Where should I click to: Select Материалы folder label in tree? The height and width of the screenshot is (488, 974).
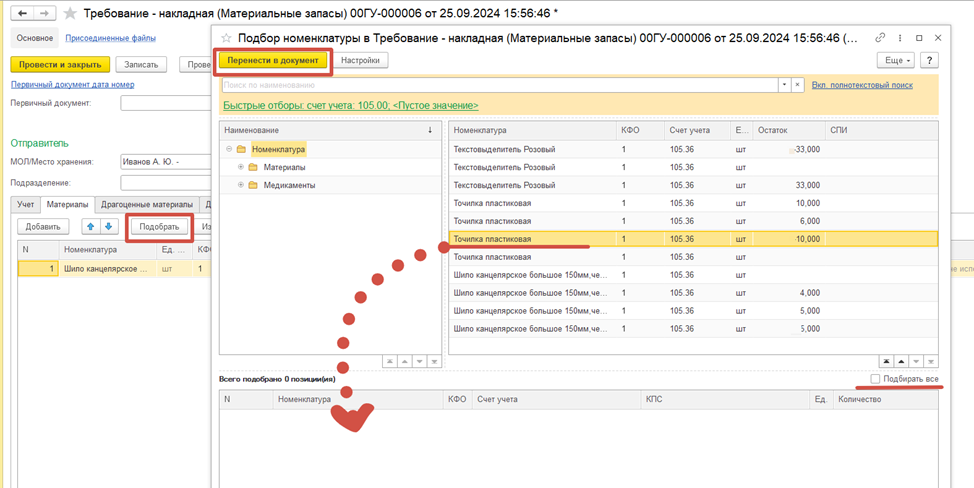pyautogui.click(x=284, y=167)
